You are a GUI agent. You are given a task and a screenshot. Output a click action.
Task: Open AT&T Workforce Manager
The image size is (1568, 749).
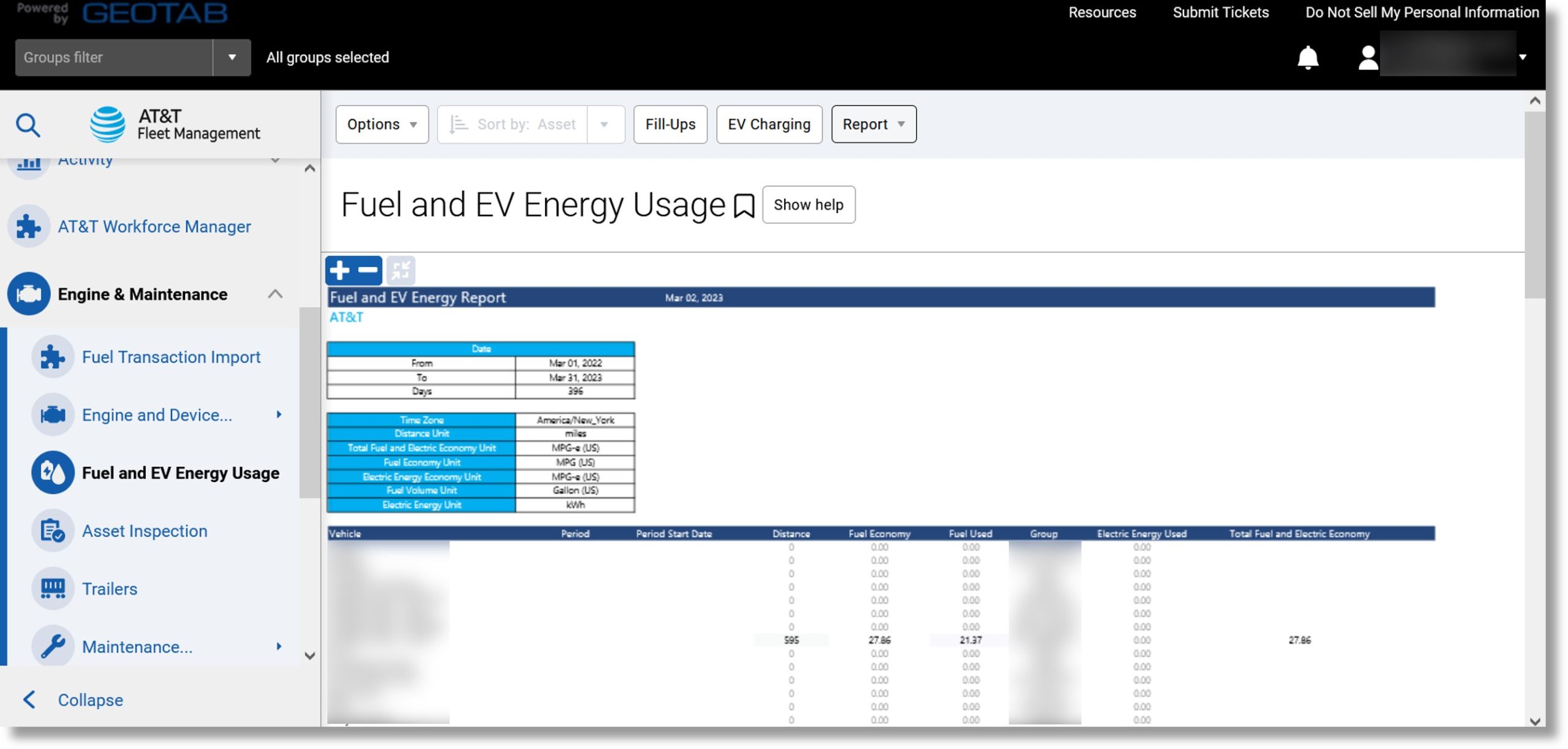tap(154, 227)
